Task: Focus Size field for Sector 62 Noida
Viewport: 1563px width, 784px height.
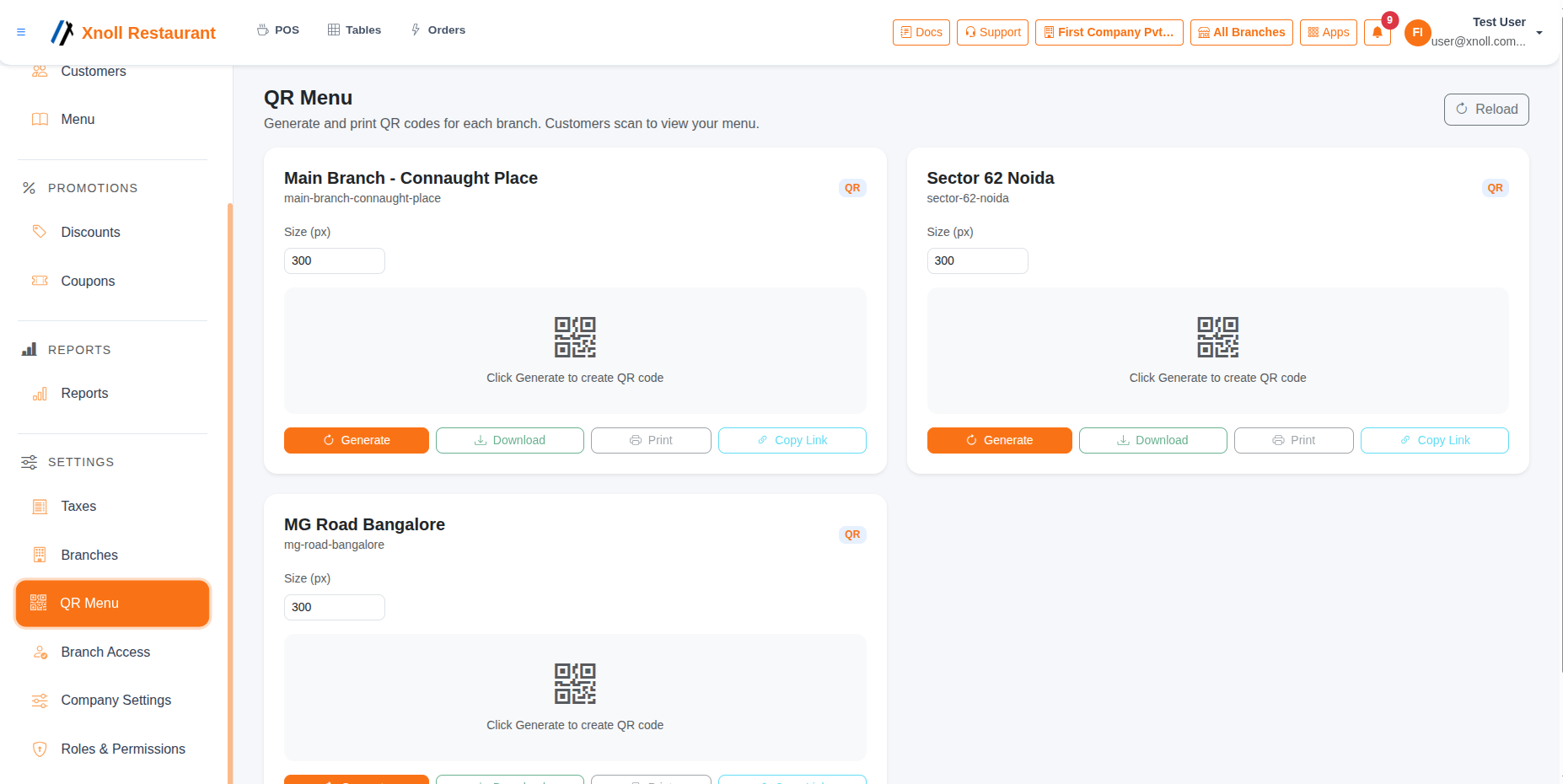Action: coord(977,260)
